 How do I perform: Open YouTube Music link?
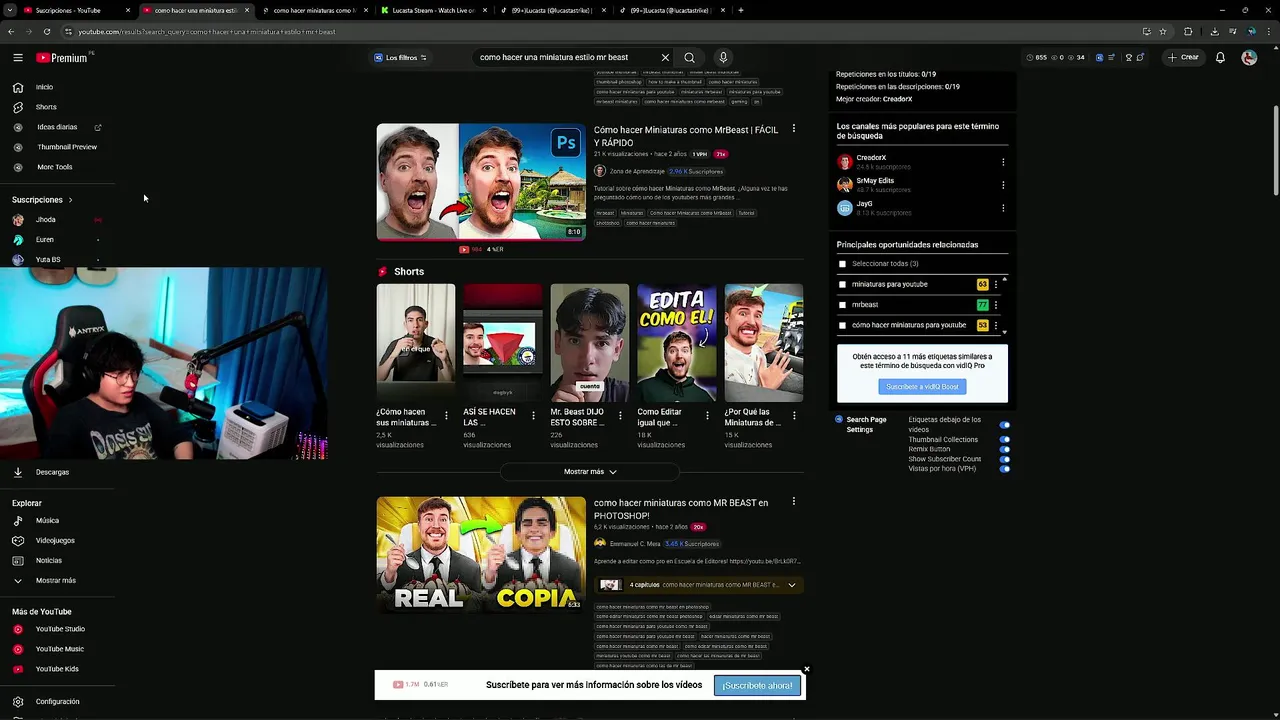tap(60, 649)
